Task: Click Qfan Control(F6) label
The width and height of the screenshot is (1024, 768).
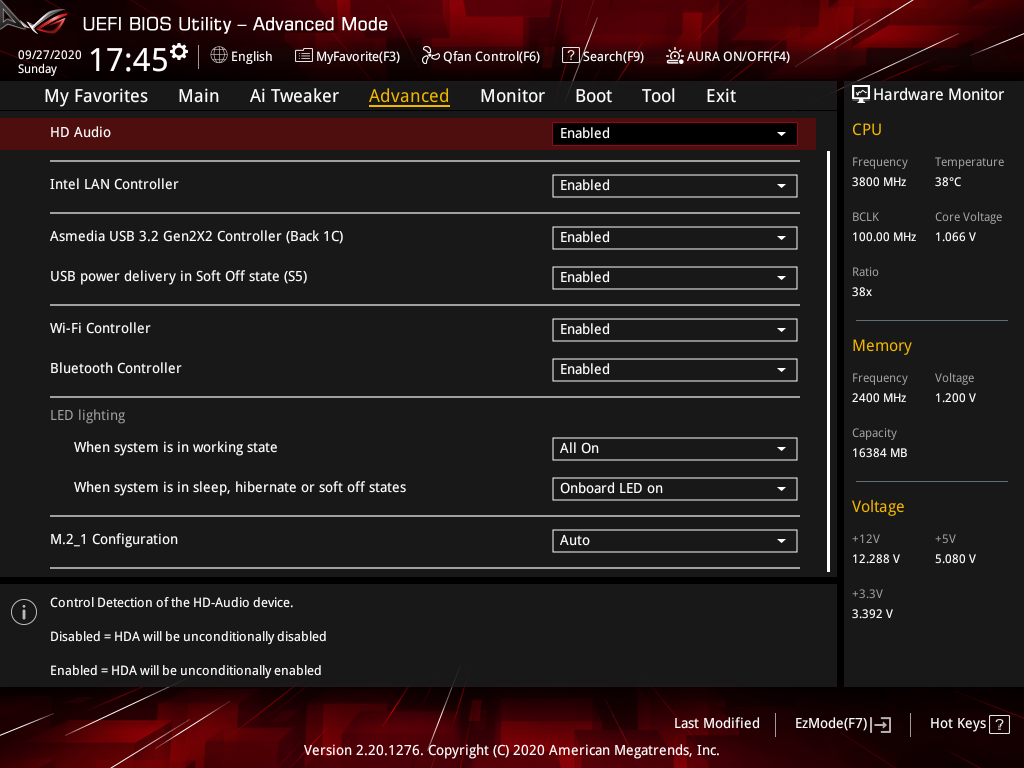Action: point(491,56)
